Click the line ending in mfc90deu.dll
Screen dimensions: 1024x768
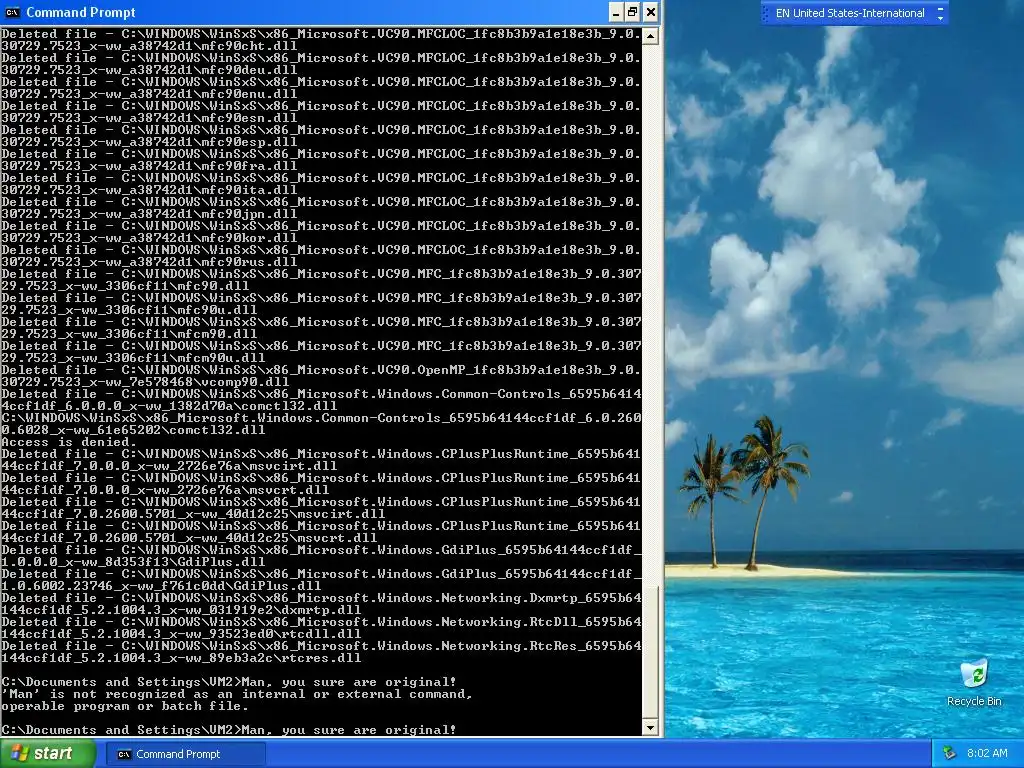point(149,70)
